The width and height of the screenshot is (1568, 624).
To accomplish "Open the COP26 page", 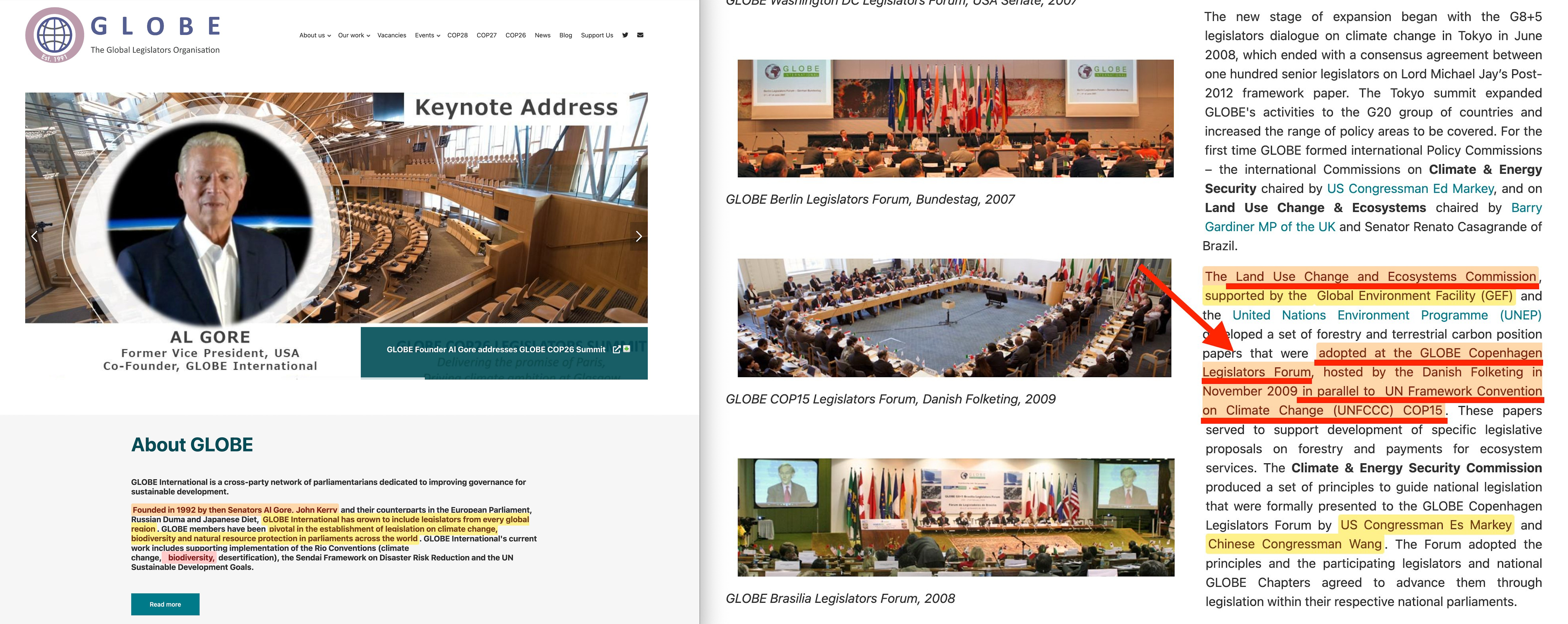I will (x=516, y=35).
